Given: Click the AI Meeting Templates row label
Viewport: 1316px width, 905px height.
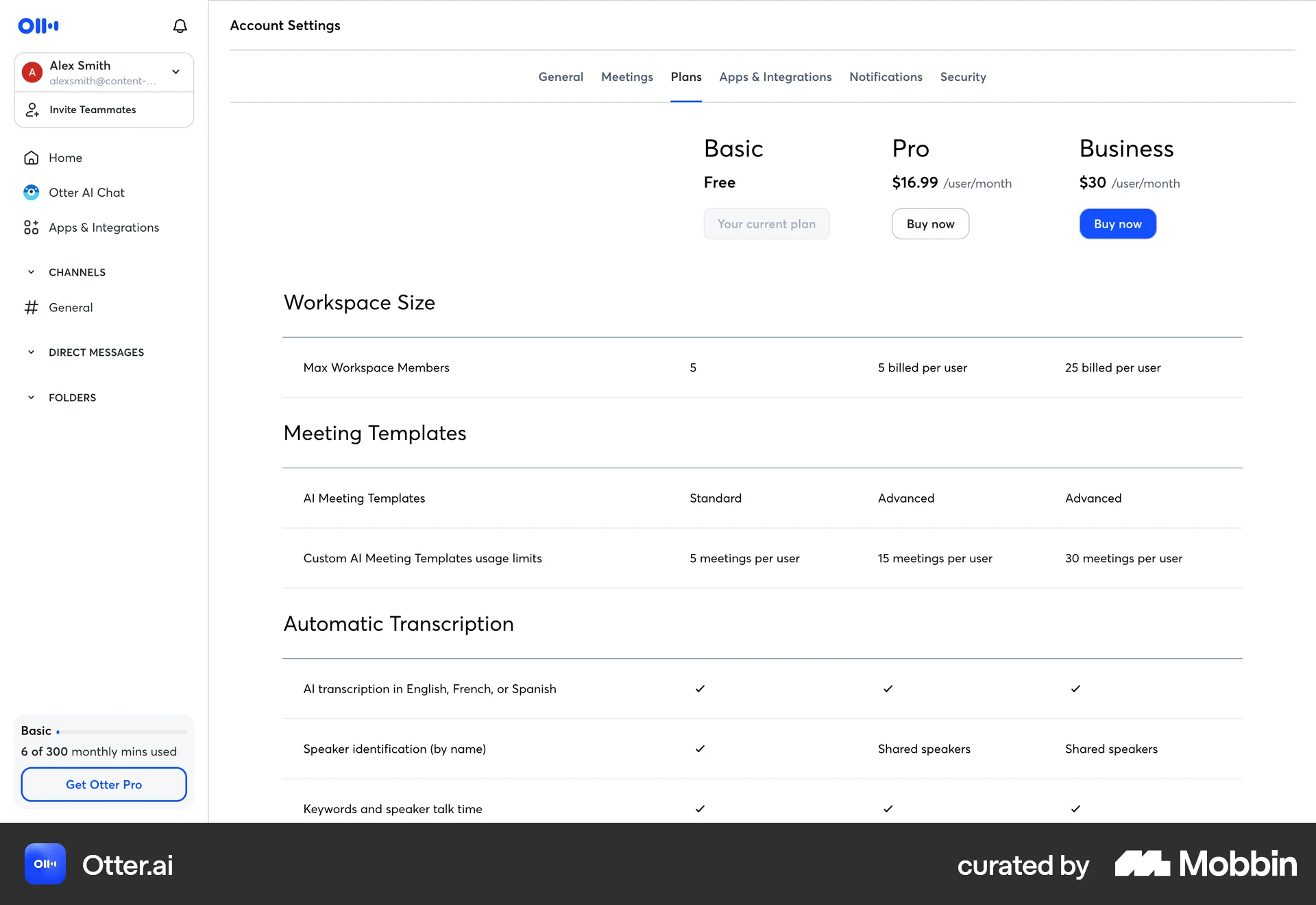Looking at the screenshot, I should (x=364, y=498).
